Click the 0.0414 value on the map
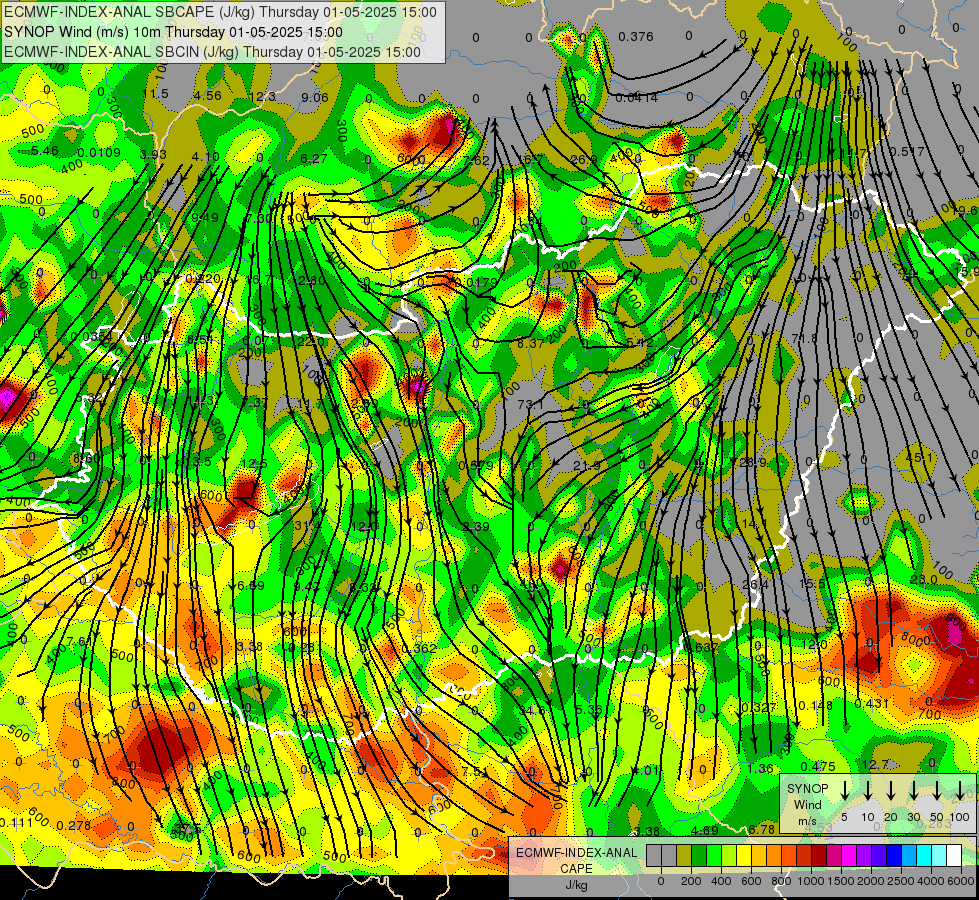Image resolution: width=979 pixels, height=900 pixels. coord(636,97)
